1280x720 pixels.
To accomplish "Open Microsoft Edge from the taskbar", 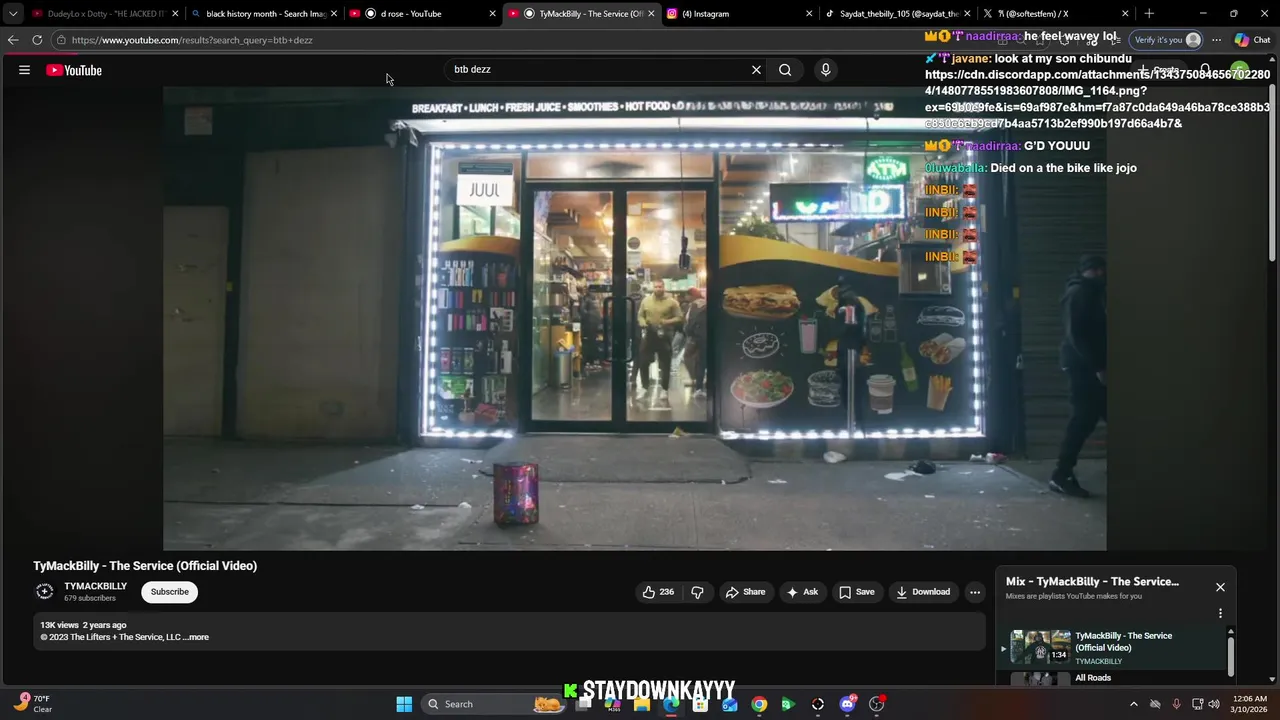I will pos(671,704).
